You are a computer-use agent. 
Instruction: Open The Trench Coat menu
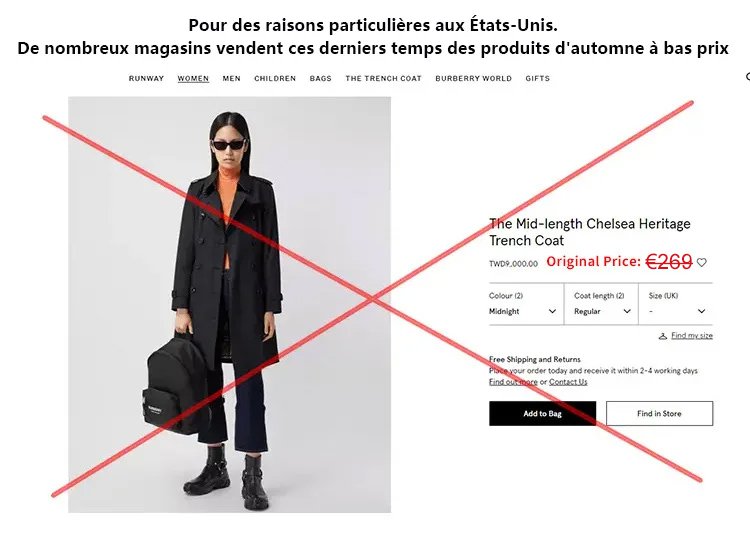pos(384,78)
